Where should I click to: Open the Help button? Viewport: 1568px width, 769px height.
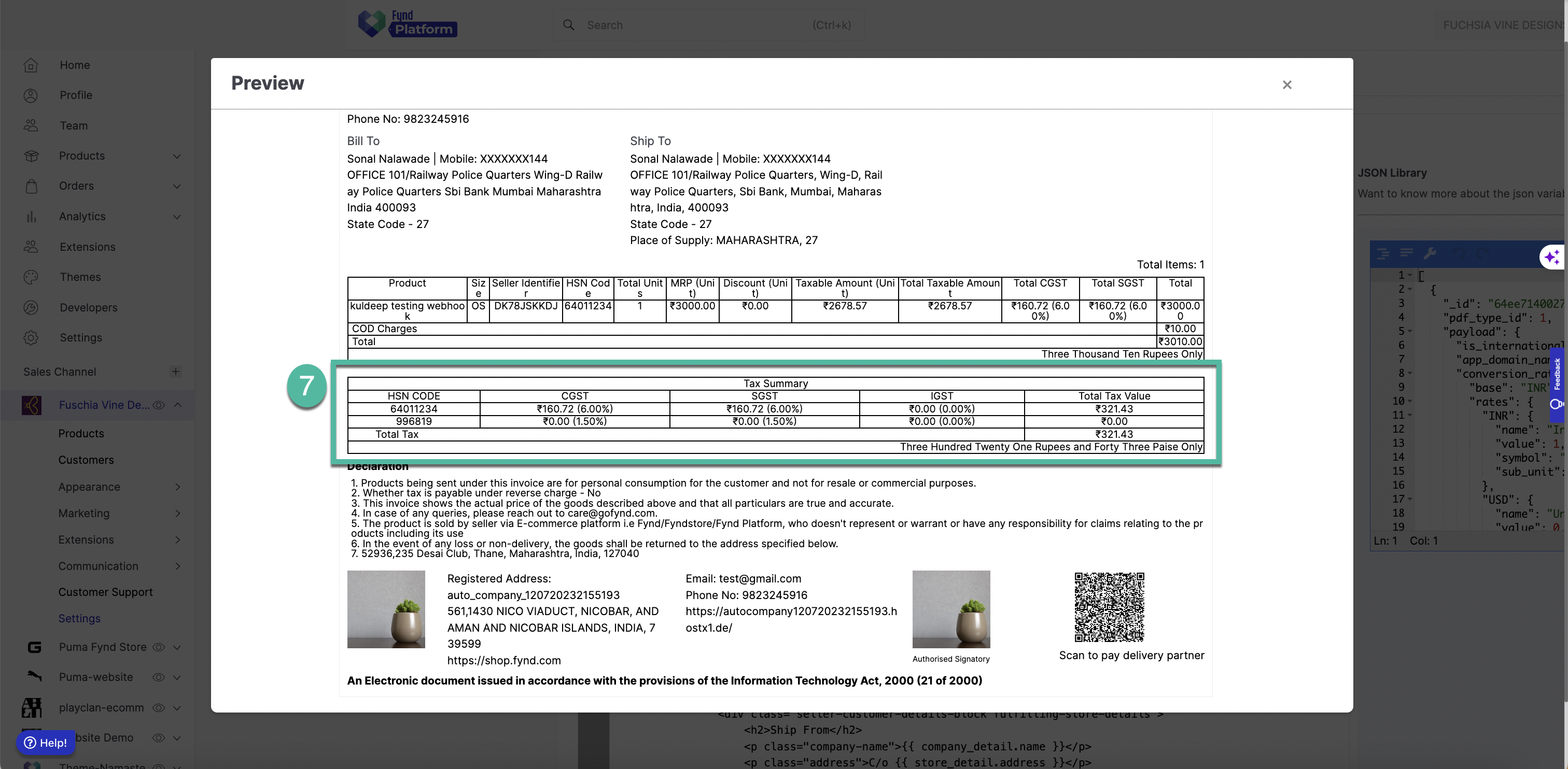(46, 743)
